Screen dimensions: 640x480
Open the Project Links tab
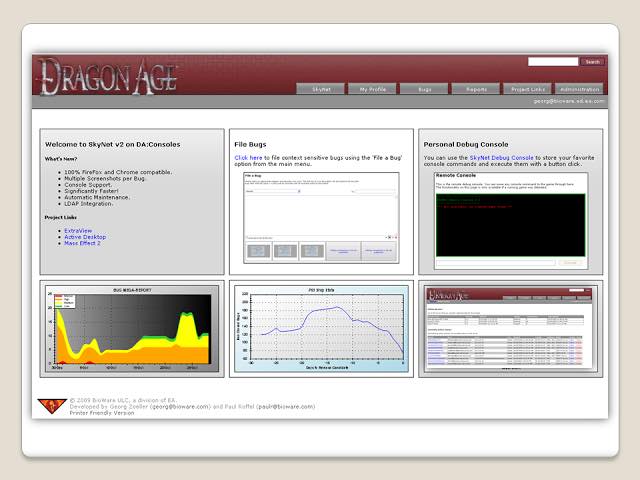point(527,89)
